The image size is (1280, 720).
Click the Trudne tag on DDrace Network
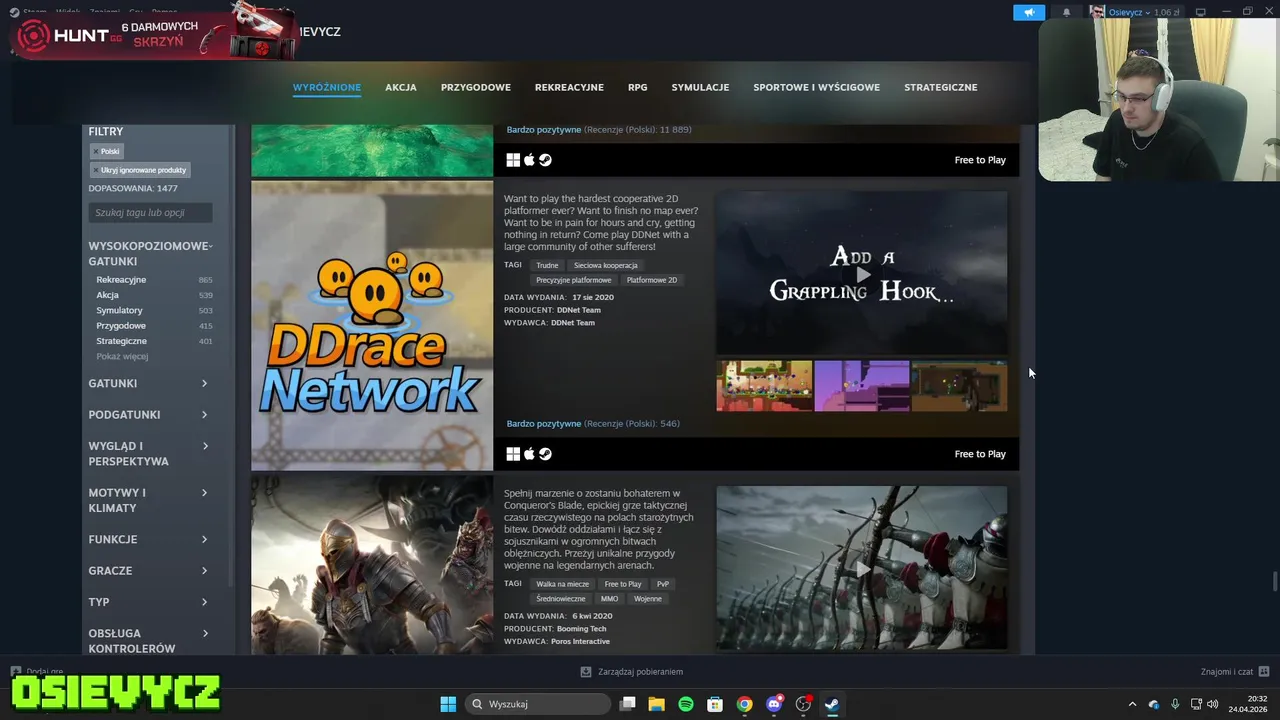click(547, 265)
